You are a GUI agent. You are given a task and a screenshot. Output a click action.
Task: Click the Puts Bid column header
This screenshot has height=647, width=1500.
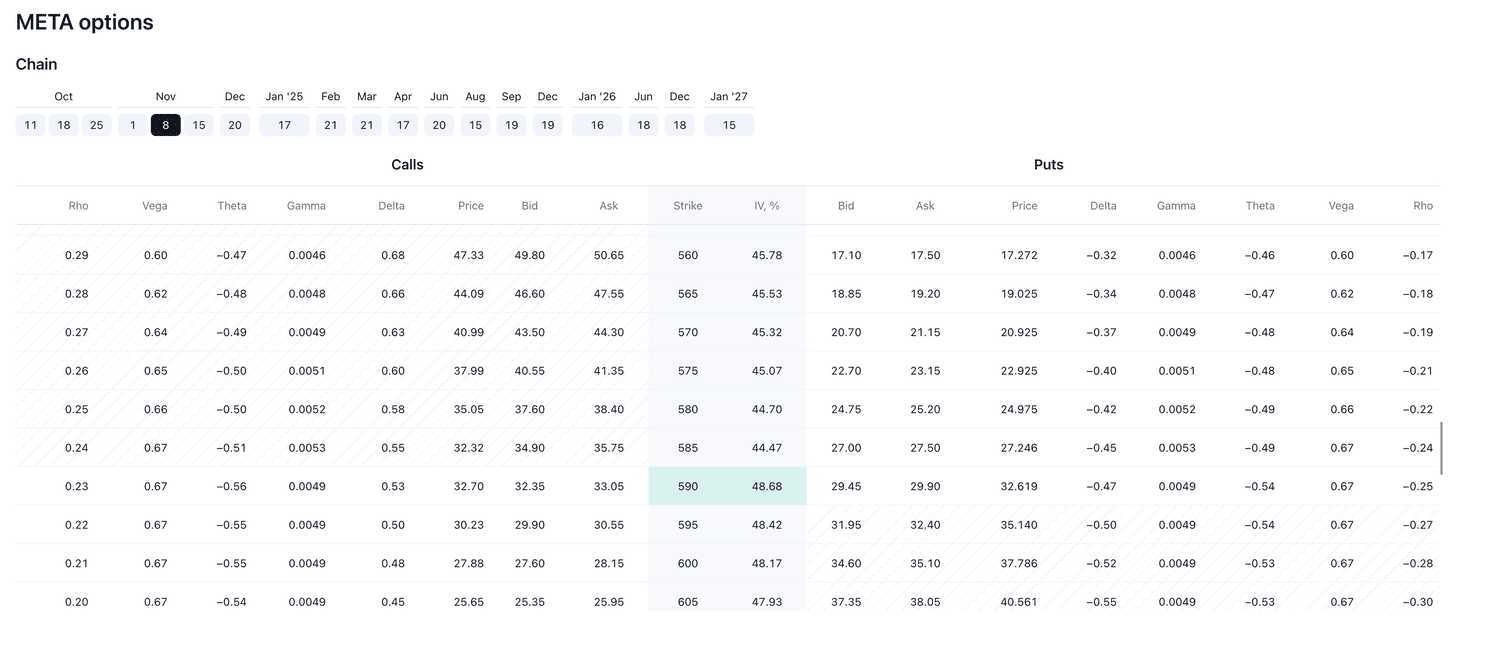(x=846, y=206)
